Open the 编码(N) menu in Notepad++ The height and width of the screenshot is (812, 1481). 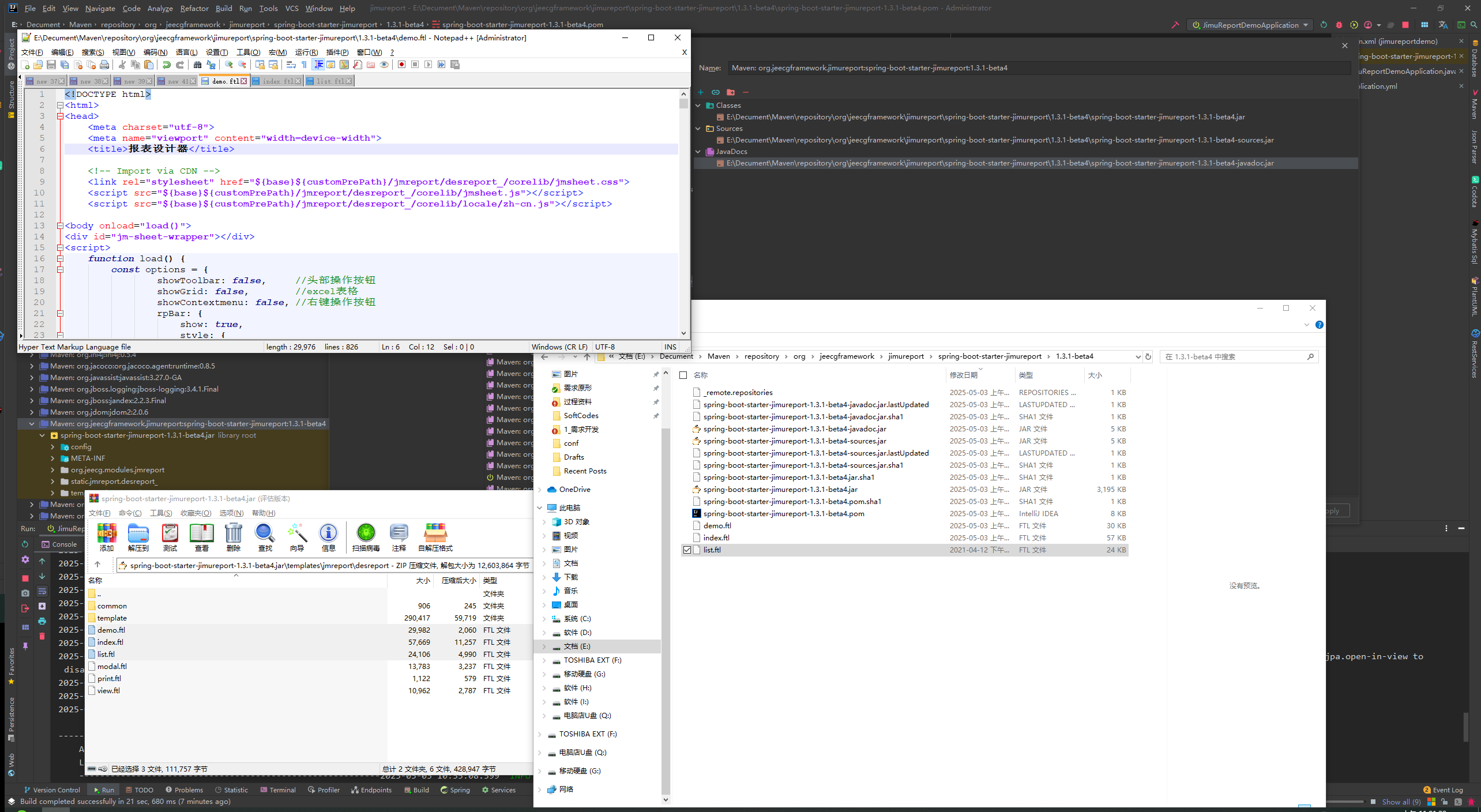coord(155,52)
